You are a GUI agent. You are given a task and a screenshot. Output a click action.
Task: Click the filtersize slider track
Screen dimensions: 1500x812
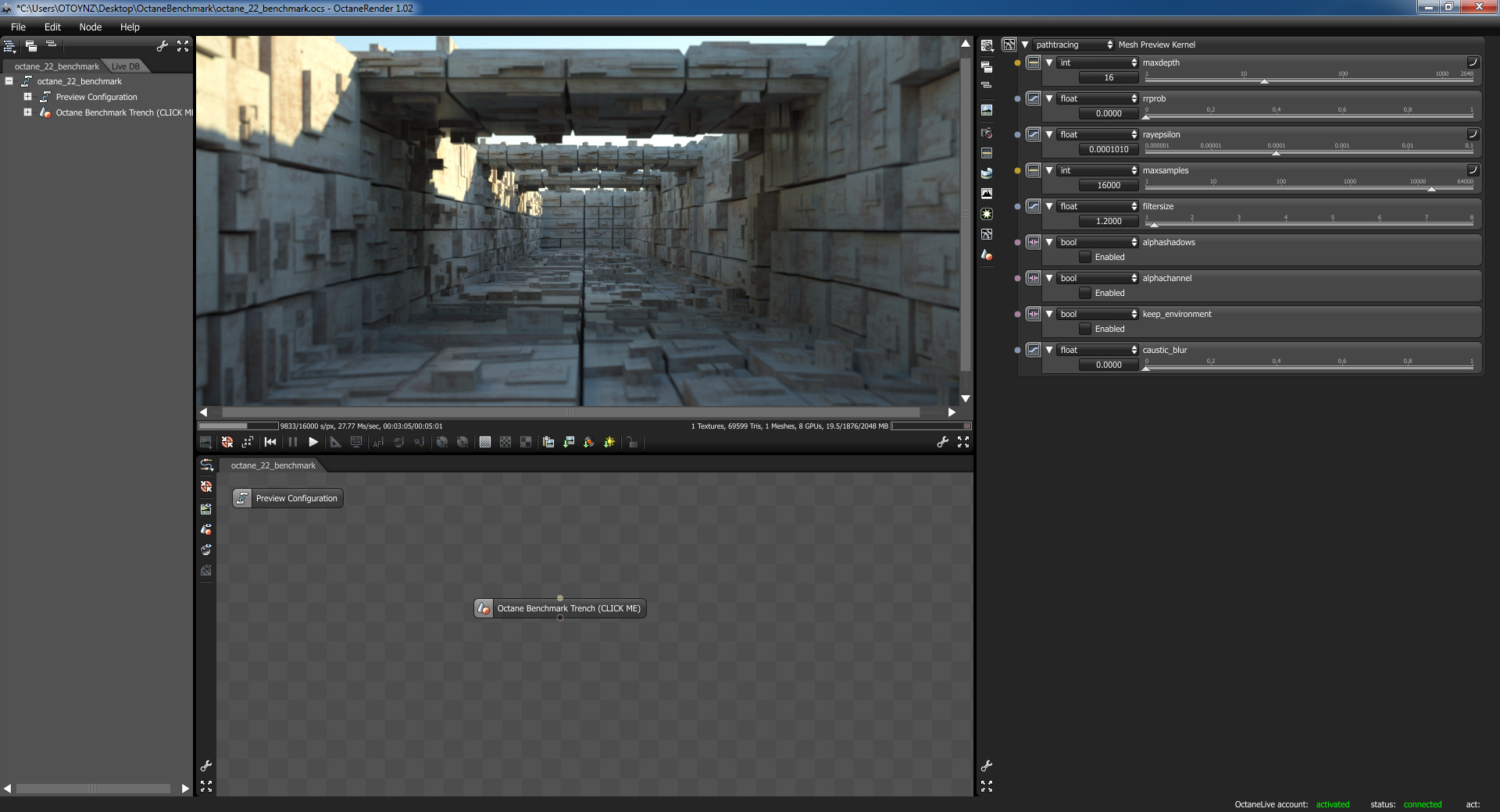pos(1309,224)
